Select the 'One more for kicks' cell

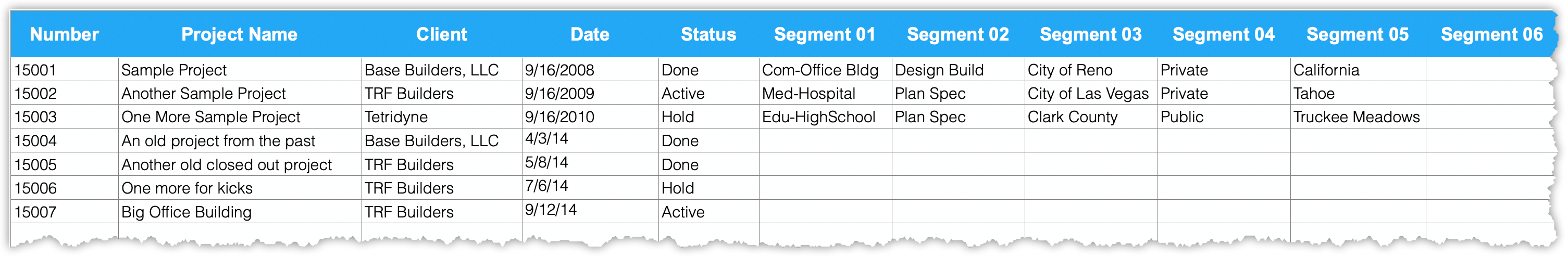(x=240, y=188)
